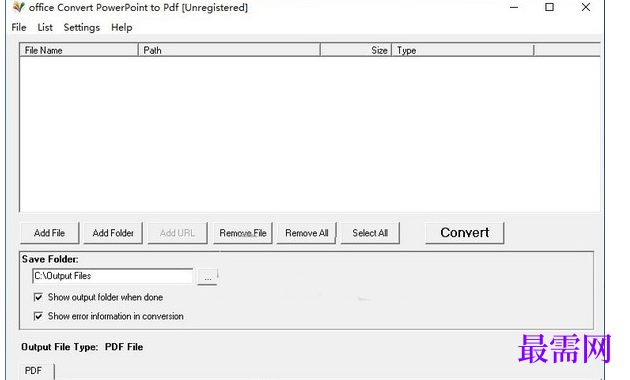The width and height of the screenshot is (630, 380).
Task: Click the Add File button
Action: pyautogui.click(x=49, y=233)
